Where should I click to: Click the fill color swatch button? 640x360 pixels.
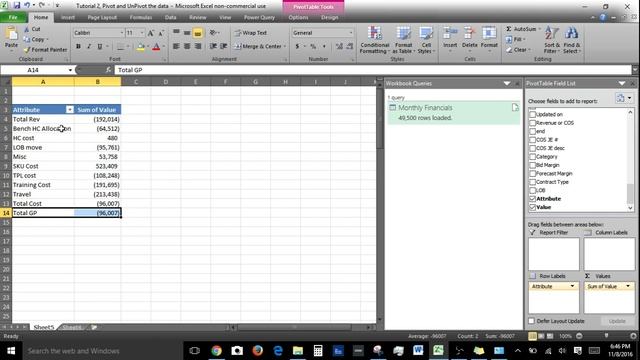pyautogui.click(x=140, y=47)
